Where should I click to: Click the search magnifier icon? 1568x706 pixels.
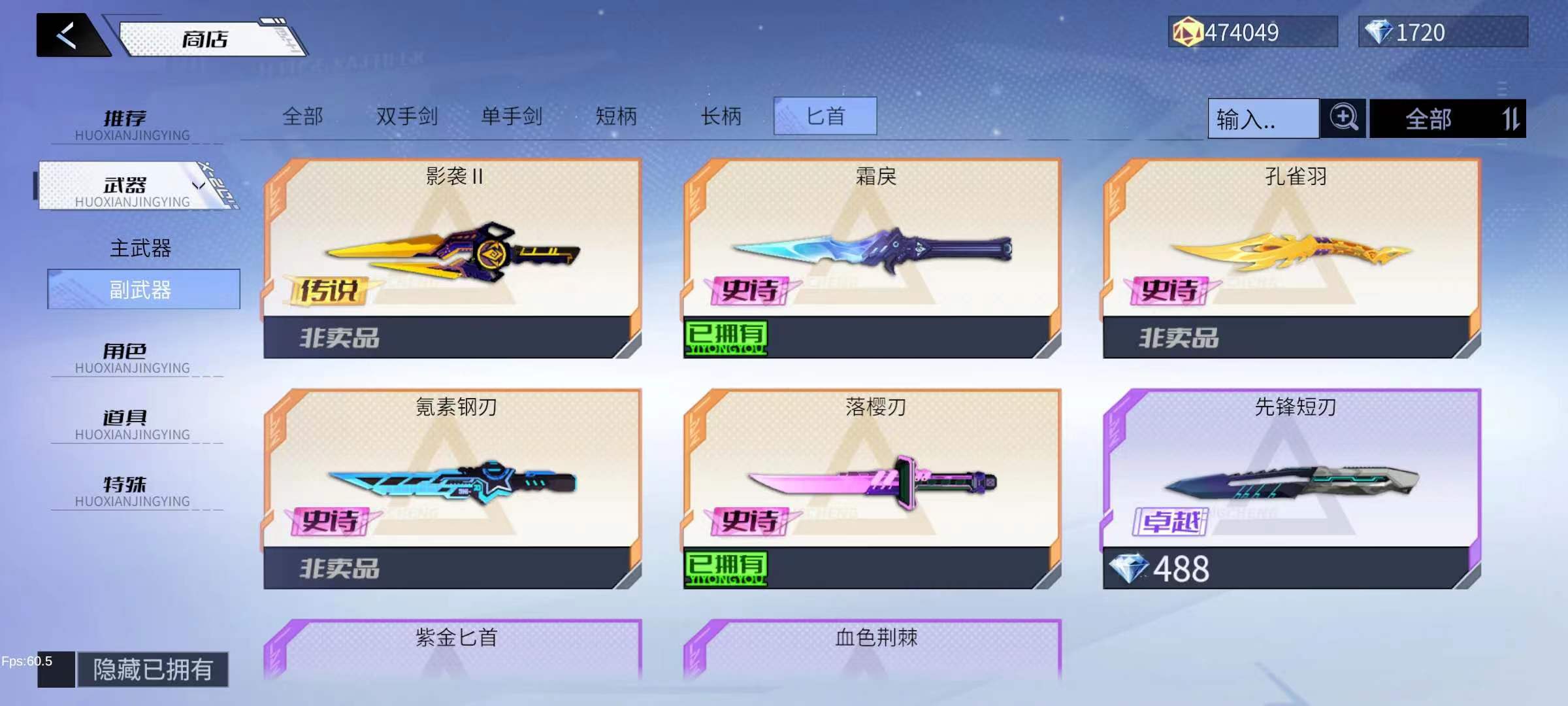1343,118
